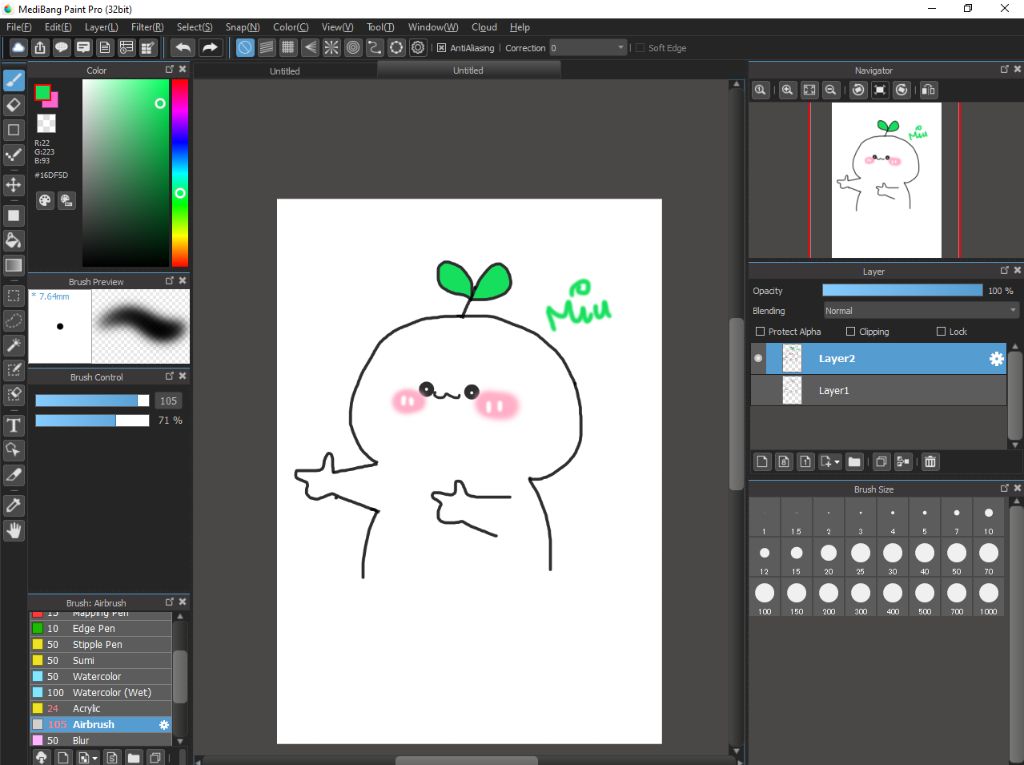Choose the Eyedropper tool
This screenshot has width=1024, height=765.
(14, 504)
